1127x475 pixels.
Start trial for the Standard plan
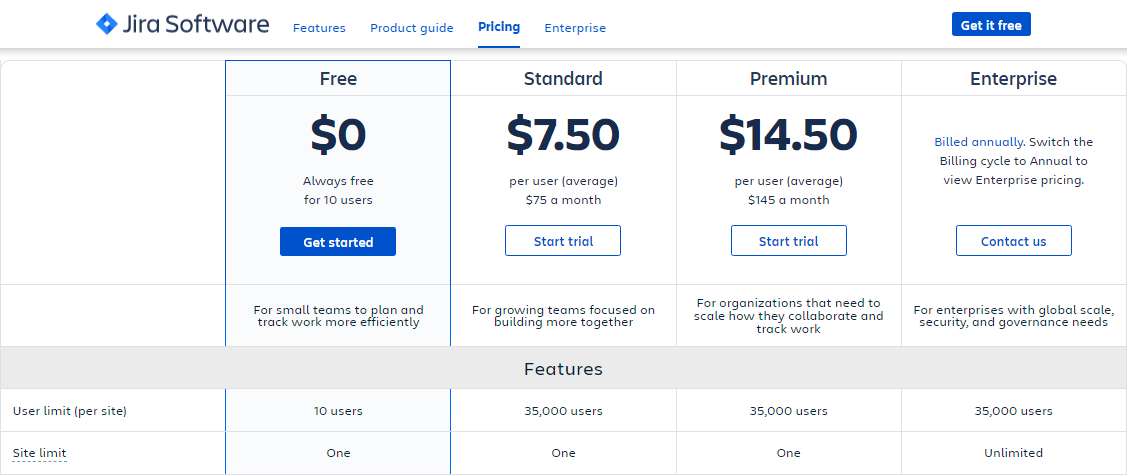pos(563,241)
